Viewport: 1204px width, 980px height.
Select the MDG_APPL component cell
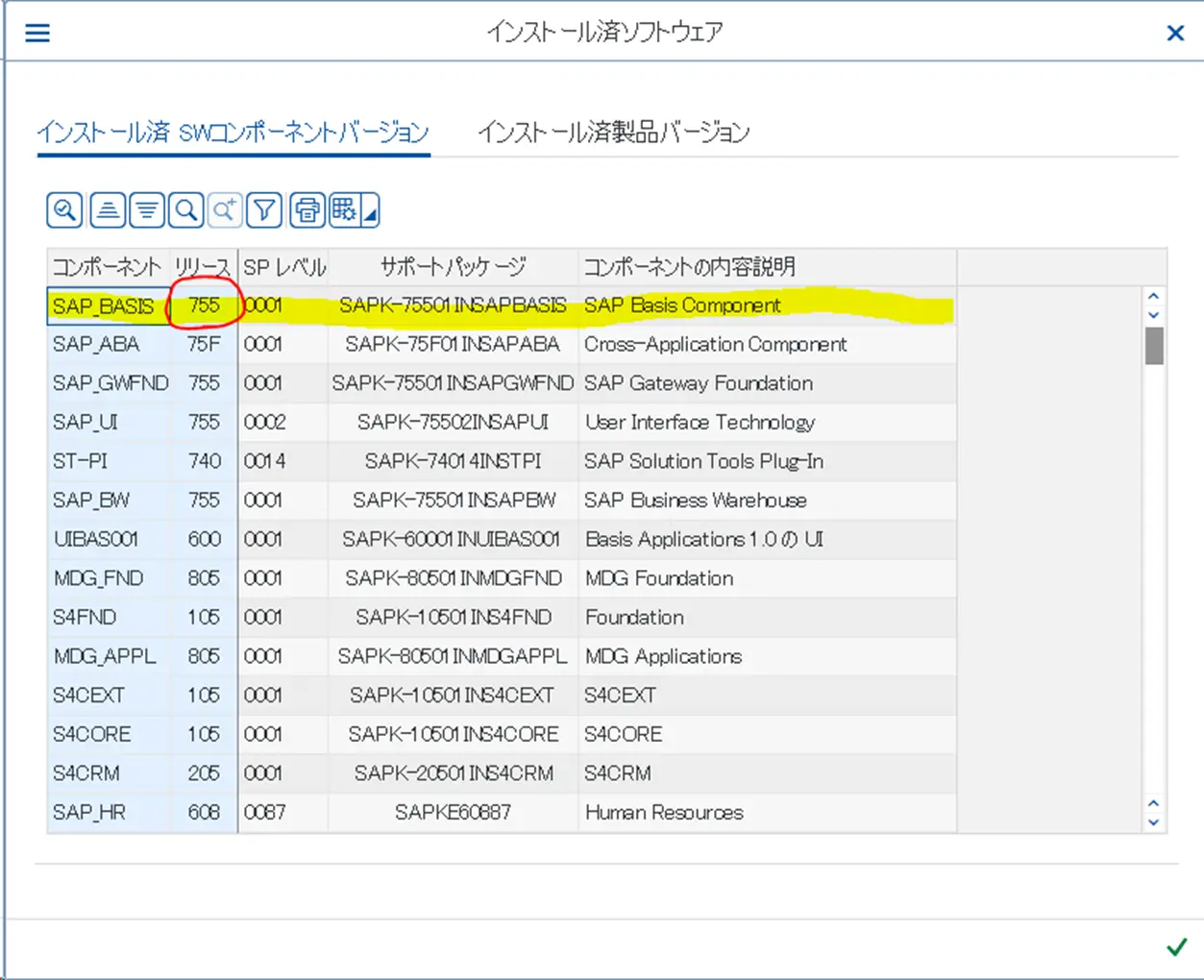[110, 656]
